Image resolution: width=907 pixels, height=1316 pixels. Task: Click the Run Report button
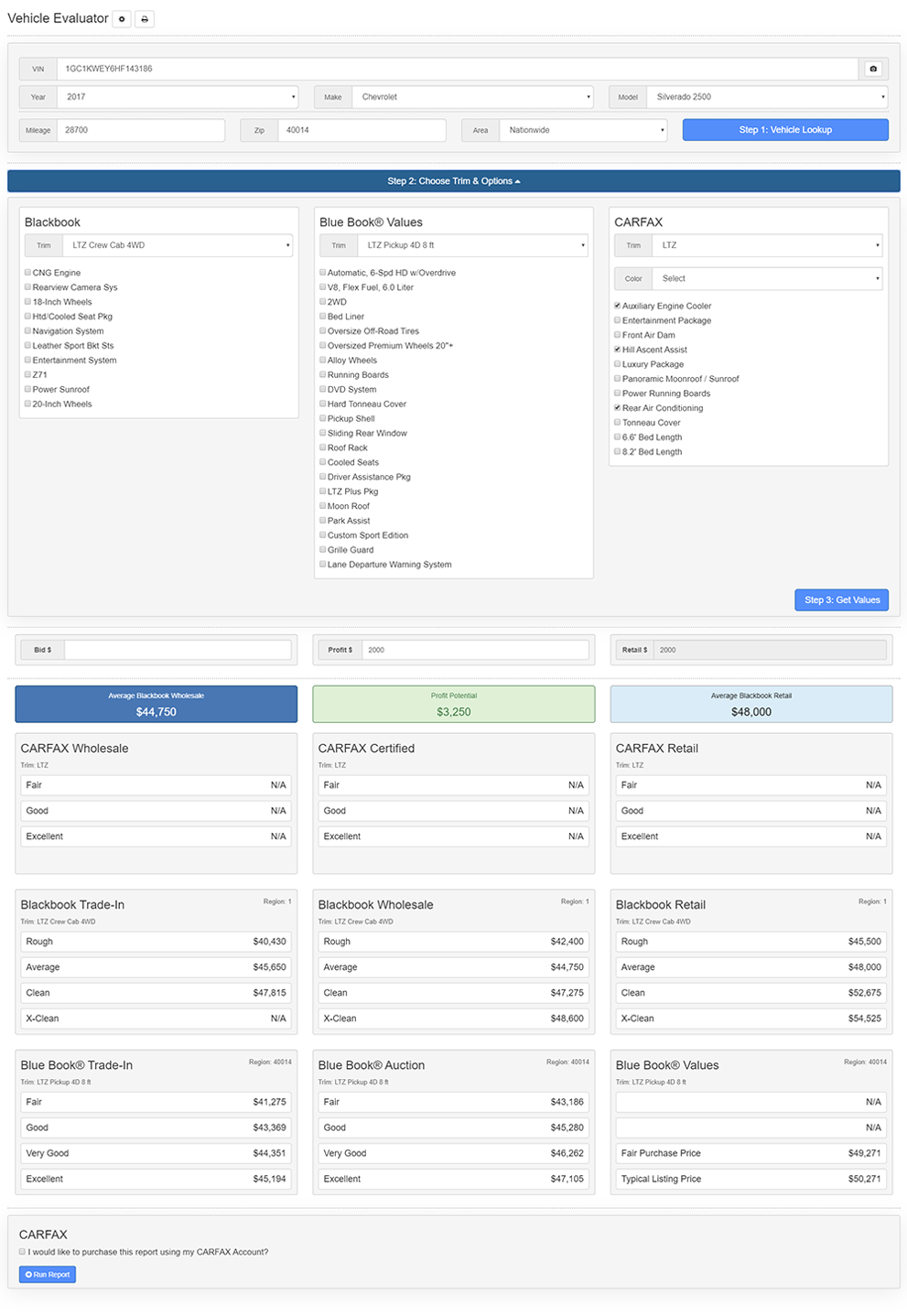48,1274
